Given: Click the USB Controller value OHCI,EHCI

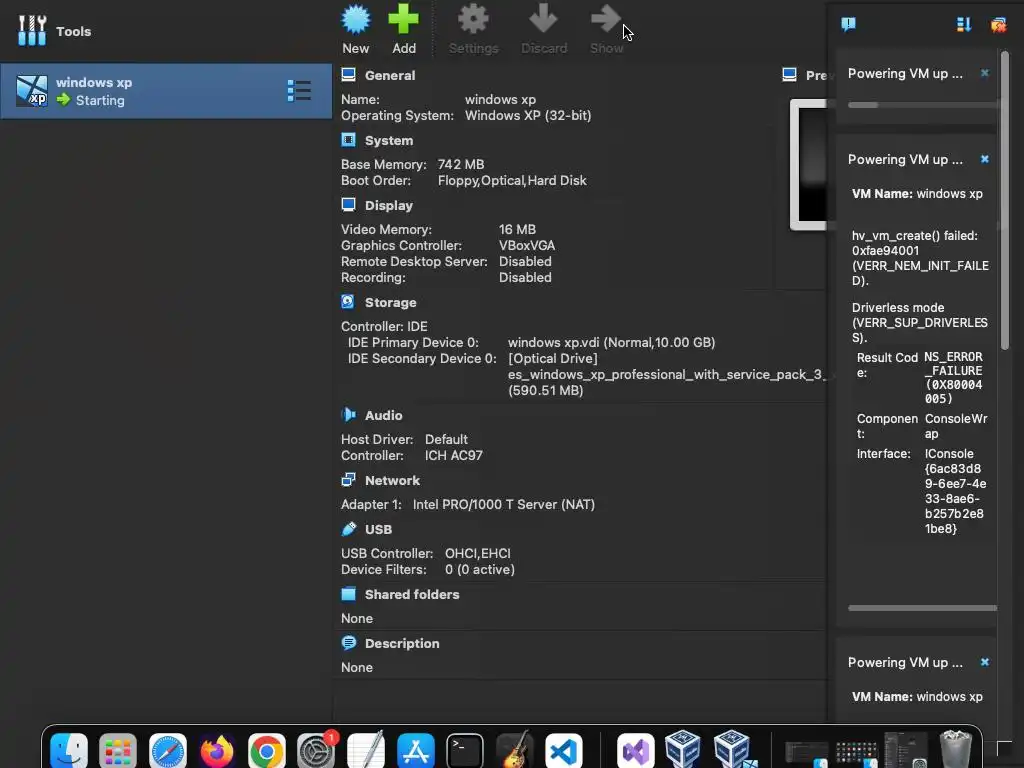Looking at the screenshot, I should 477,553.
